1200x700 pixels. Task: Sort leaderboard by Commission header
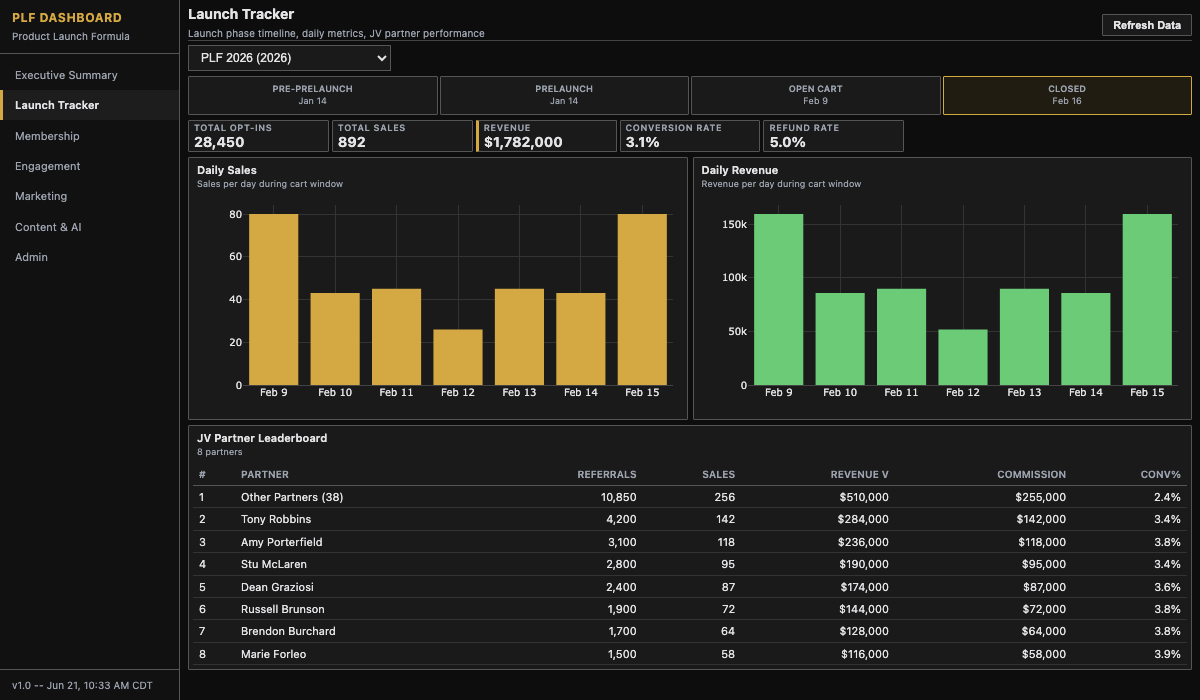(x=1031, y=475)
